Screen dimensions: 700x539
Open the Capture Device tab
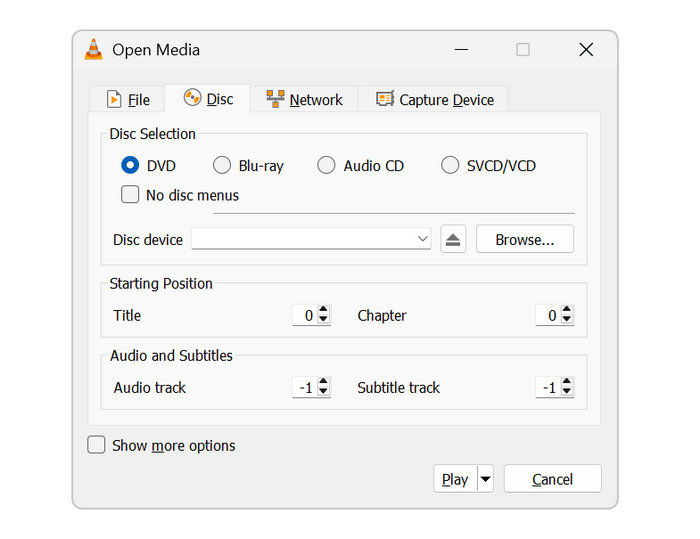tap(434, 99)
